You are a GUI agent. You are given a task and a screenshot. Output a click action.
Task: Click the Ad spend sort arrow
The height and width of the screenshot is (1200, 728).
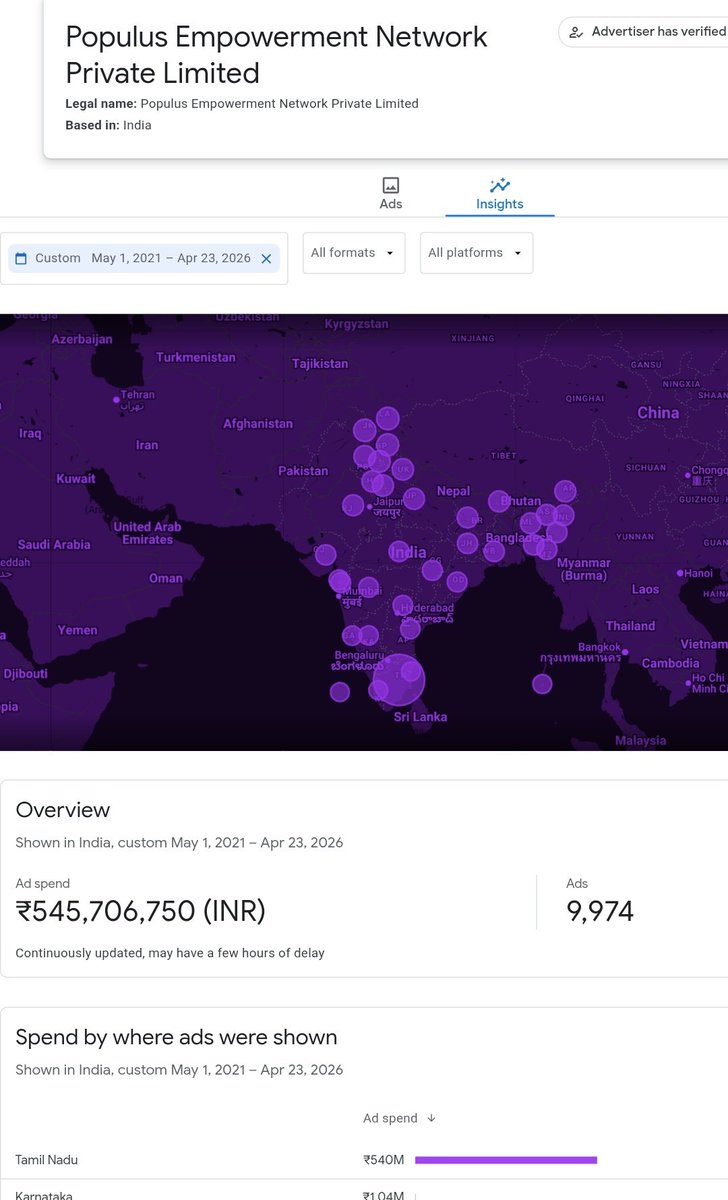[x=431, y=1118]
